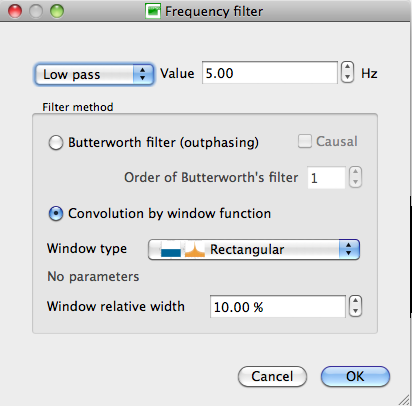Screen dimensions: 412x406
Task: Open the Low pass filter type dropdown
Action: pos(94,74)
